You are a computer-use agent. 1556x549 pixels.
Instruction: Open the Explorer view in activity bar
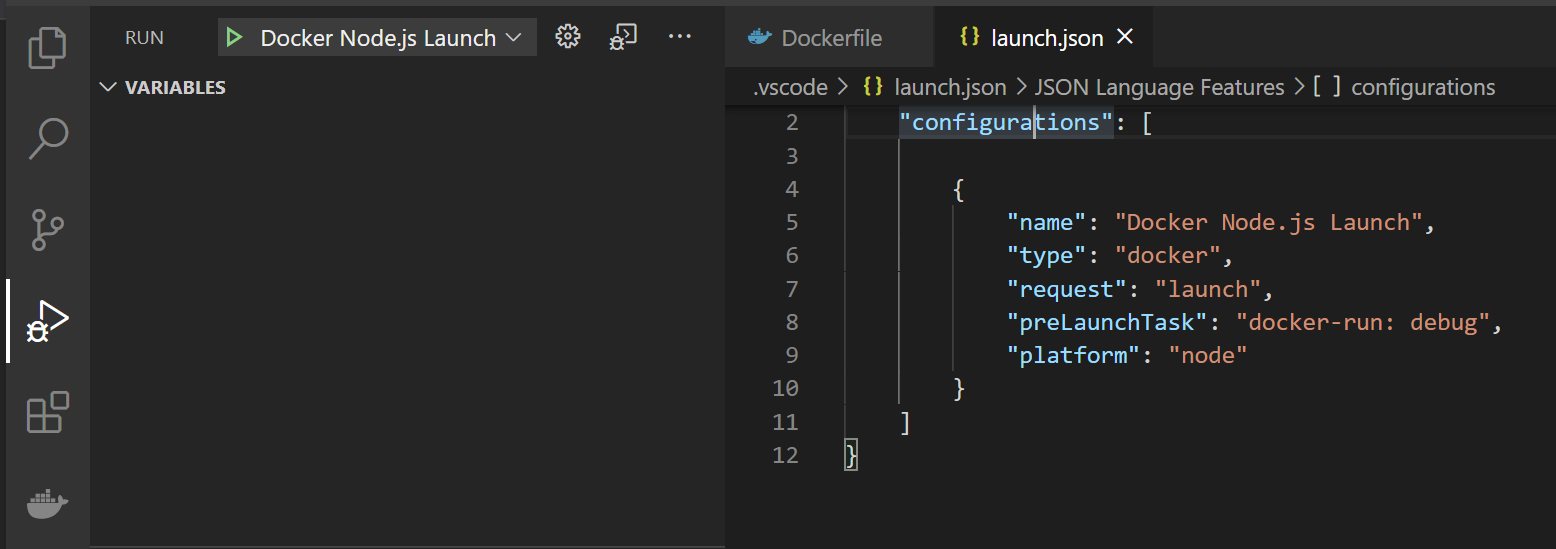[47, 48]
